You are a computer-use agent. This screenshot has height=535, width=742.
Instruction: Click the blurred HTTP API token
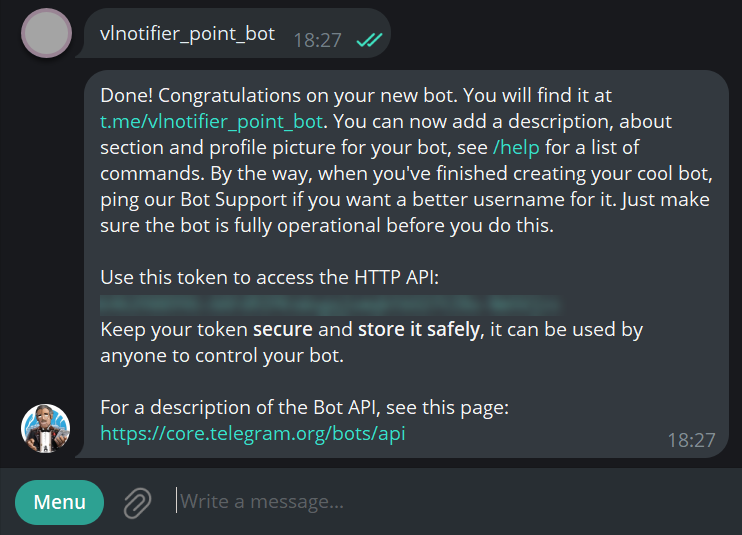point(330,302)
